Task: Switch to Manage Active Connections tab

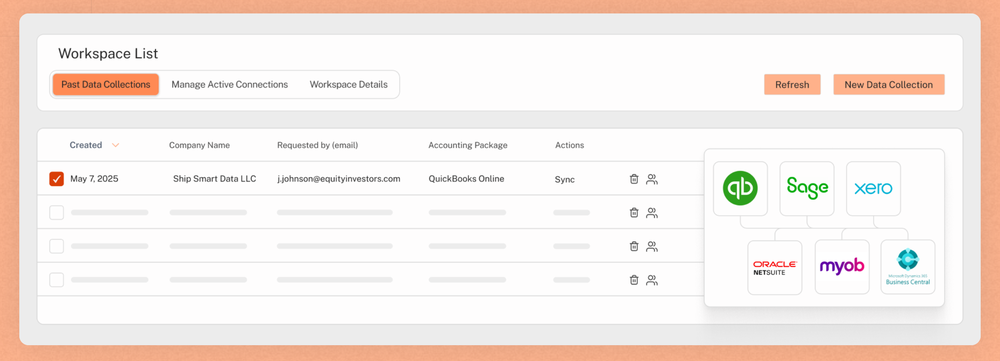Action: click(230, 85)
